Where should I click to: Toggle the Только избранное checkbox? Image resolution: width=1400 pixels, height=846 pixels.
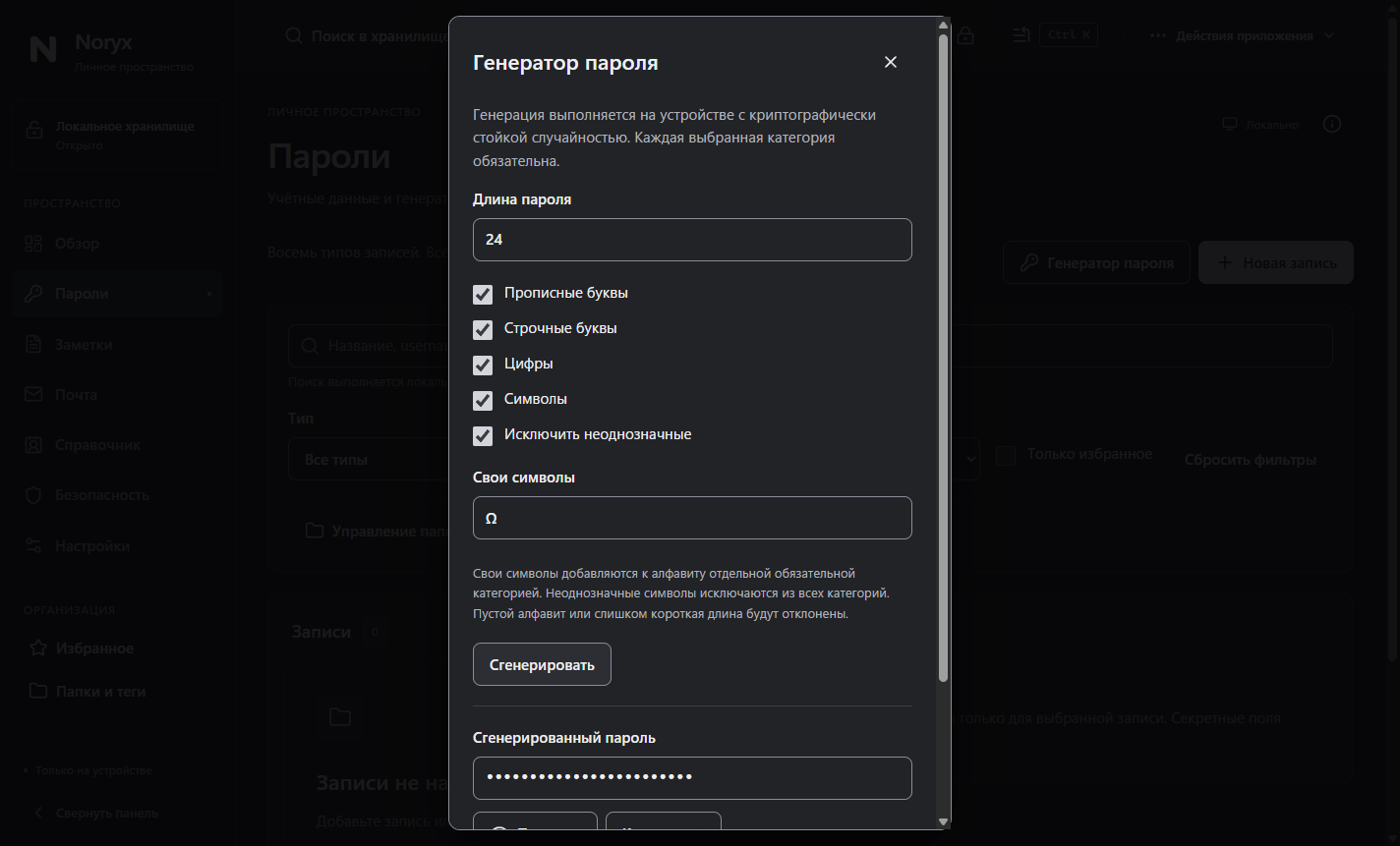1006,456
